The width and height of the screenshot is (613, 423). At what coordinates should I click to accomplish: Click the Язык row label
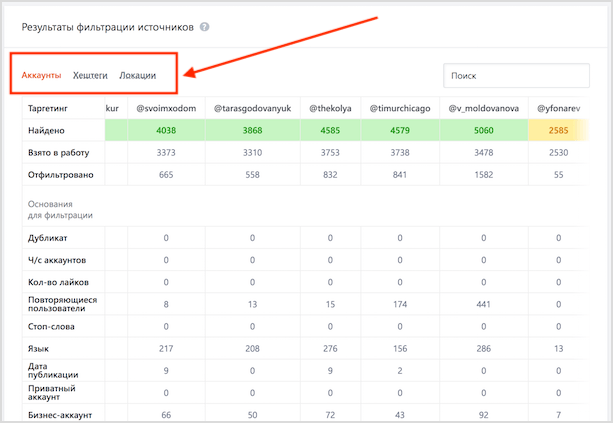pos(41,349)
